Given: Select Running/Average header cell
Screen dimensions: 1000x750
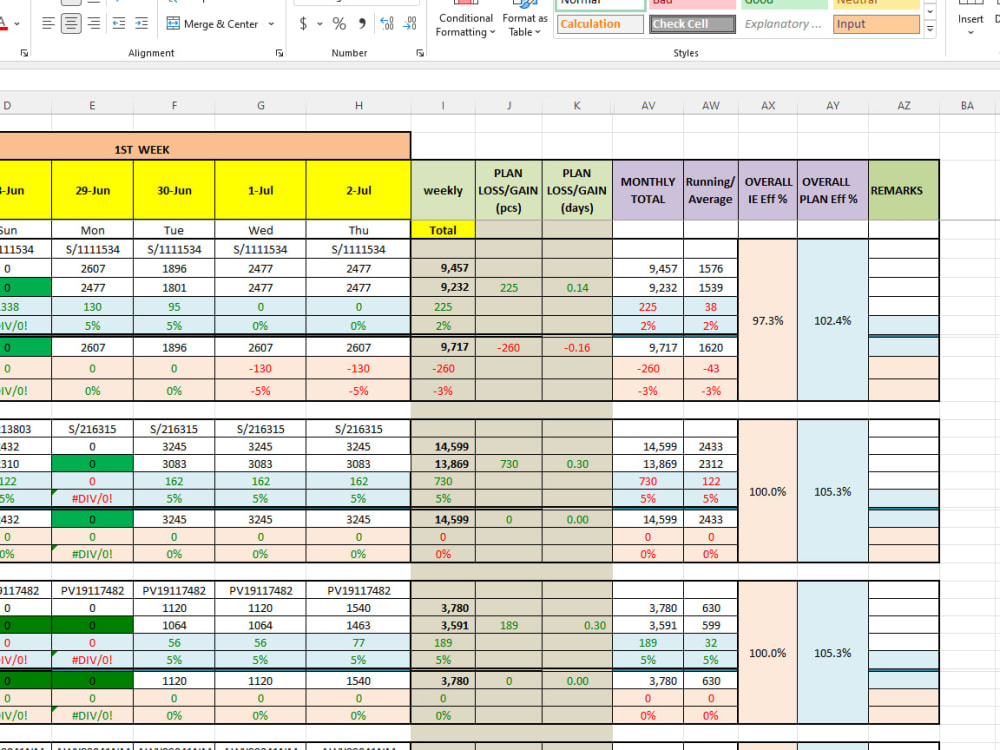Looking at the screenshot, I should [x=710, y=190].
